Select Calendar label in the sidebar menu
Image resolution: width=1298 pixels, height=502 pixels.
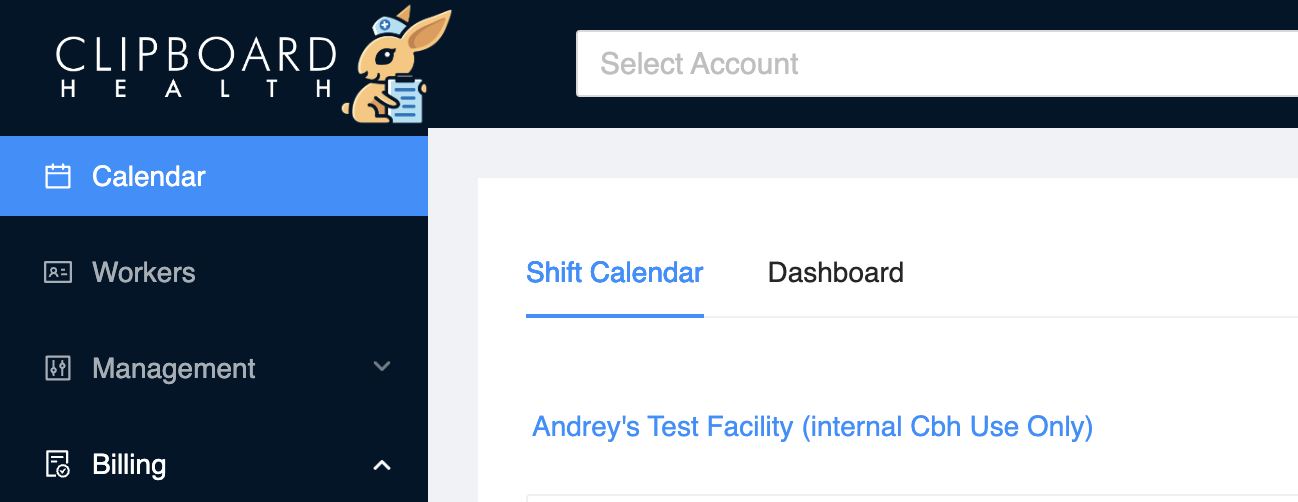[x=149, y=177]
